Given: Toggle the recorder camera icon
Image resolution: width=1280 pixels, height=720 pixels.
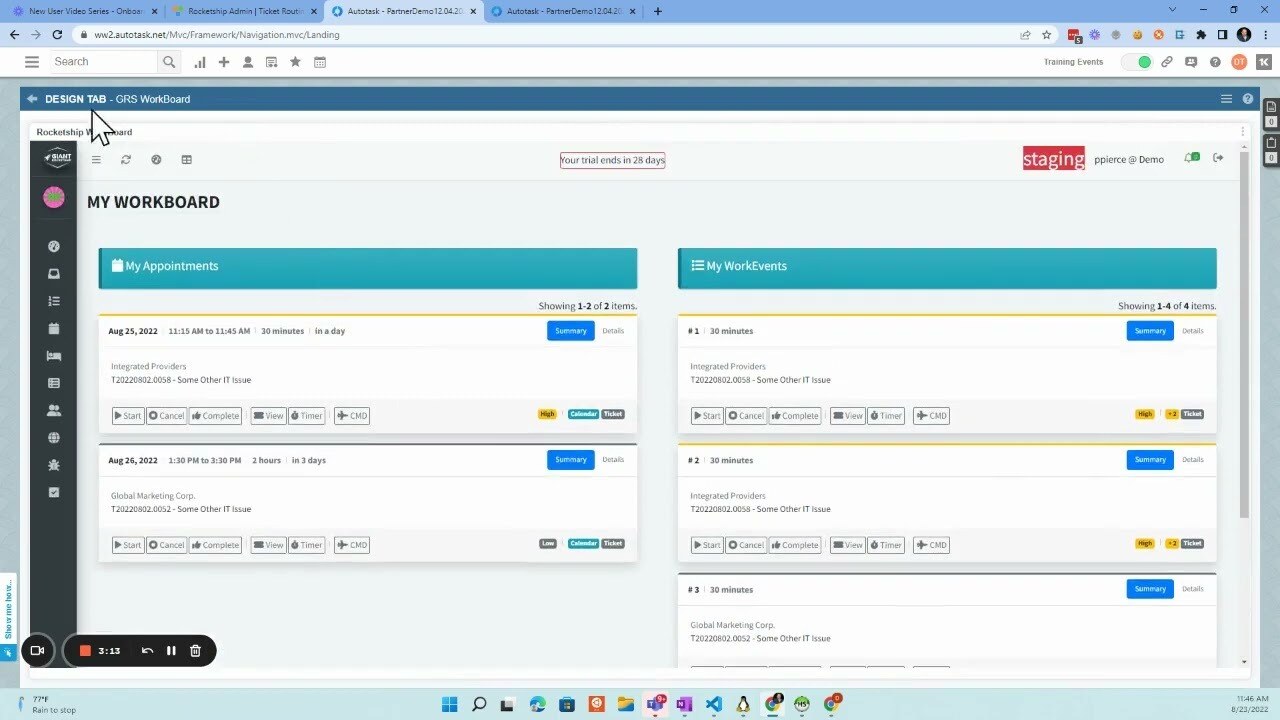Looking at the screenshot, I should coord(37,651).
